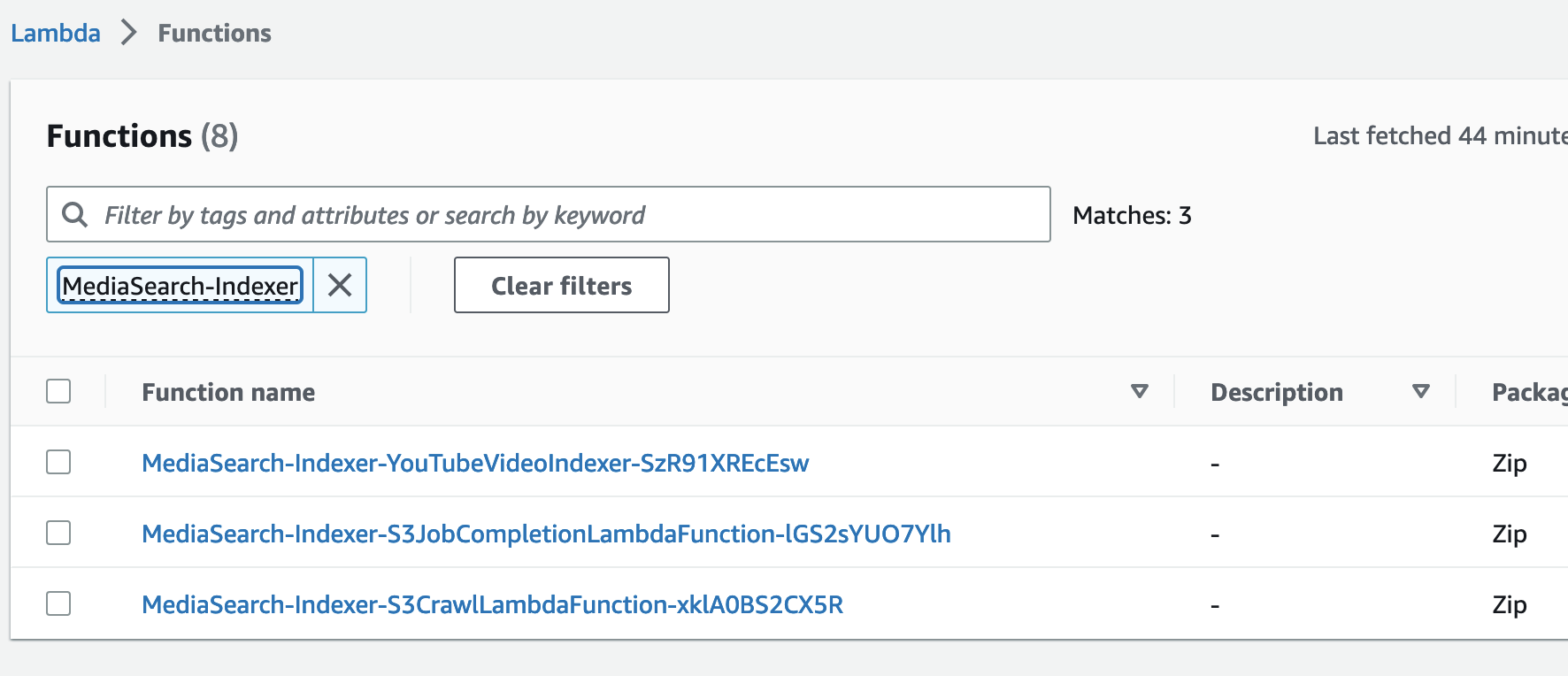The image size is (1568, 676).
Task: Click the Function name column header
Action: click(228, 392)
